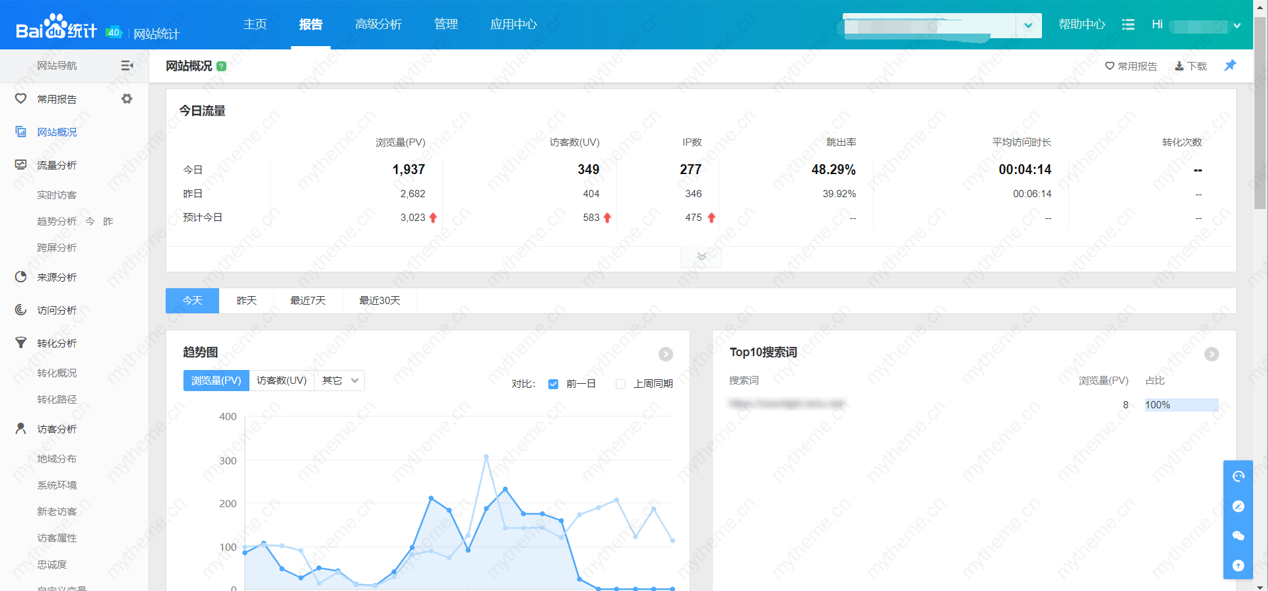
Task: Open the 高级分析 top menu
Action: coord(378,24)
